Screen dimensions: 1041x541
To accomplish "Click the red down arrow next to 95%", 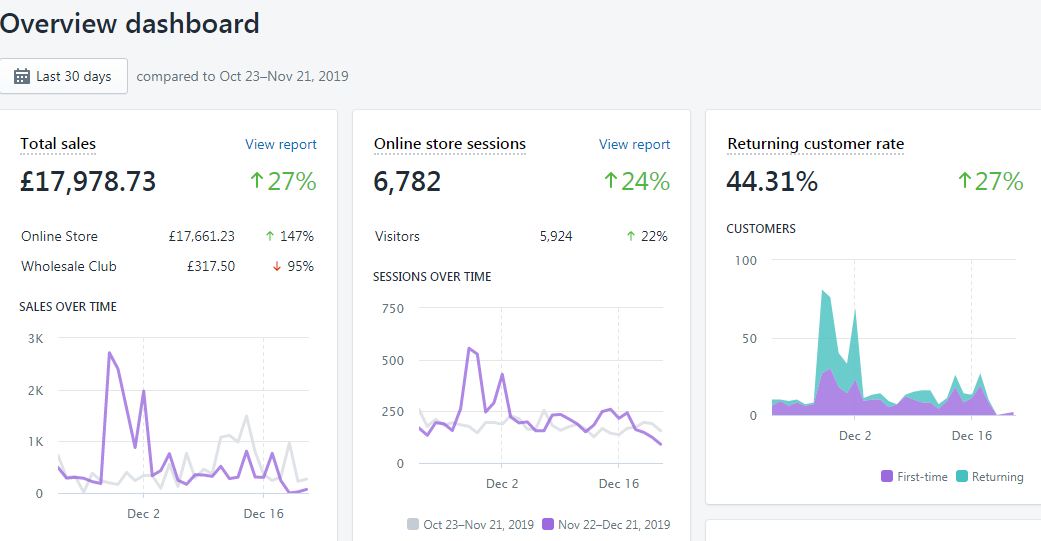I will (x=277, y=267).
